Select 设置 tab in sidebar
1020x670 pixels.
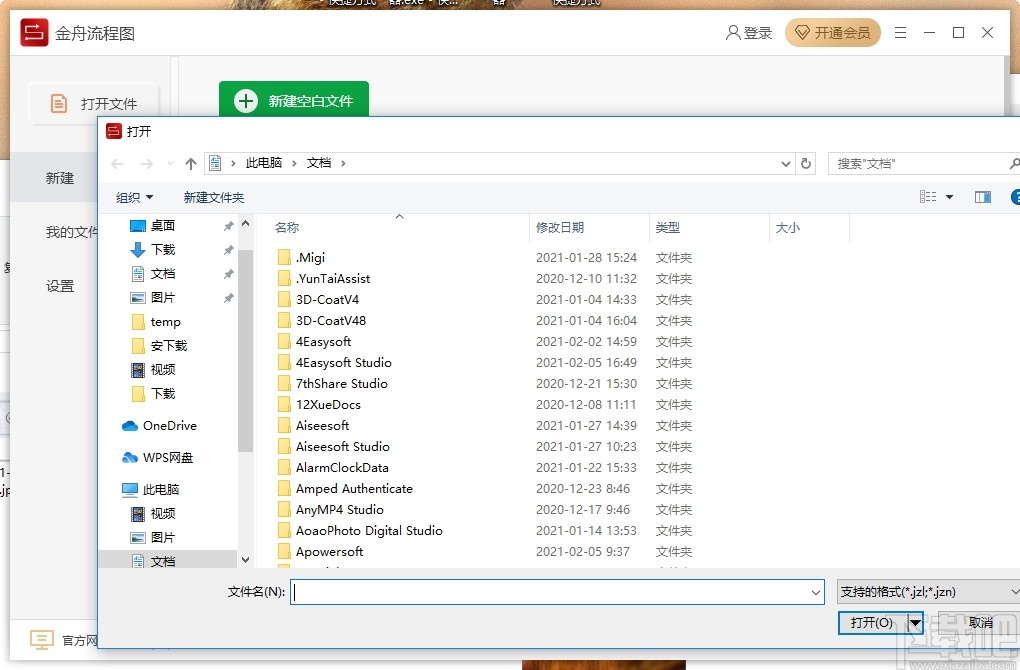tap(59, 286)
